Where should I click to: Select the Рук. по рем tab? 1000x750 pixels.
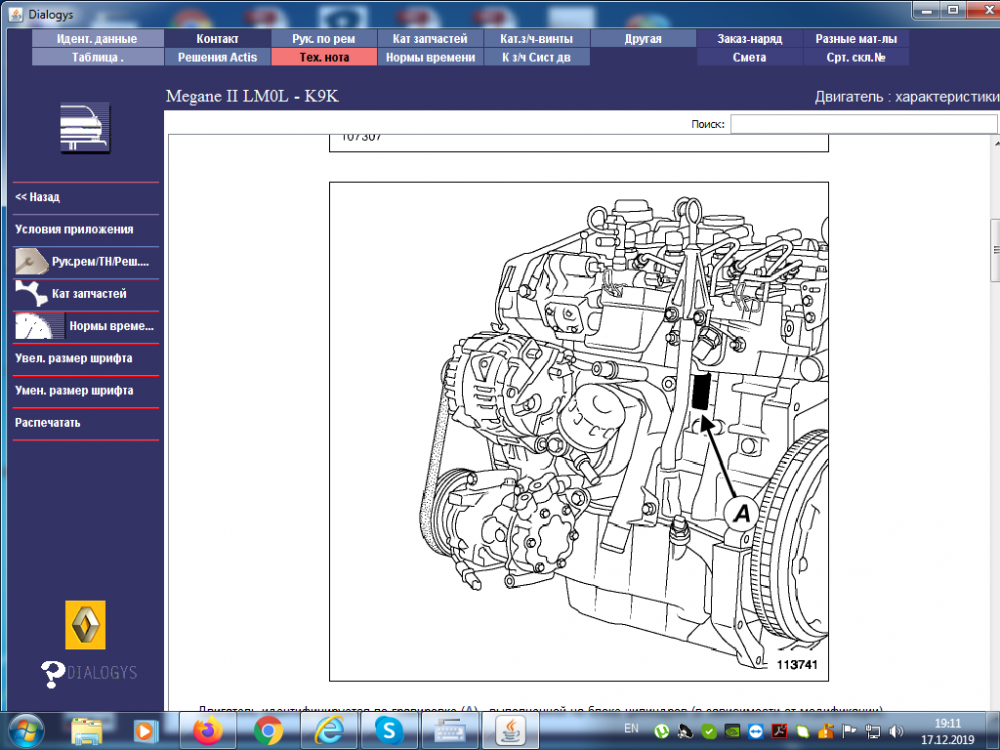click(x=324, y=38)
